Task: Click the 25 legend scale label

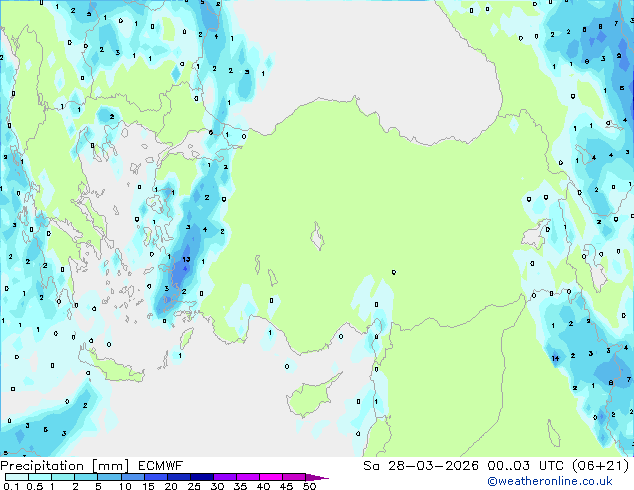Action: [x=194, y=486]
